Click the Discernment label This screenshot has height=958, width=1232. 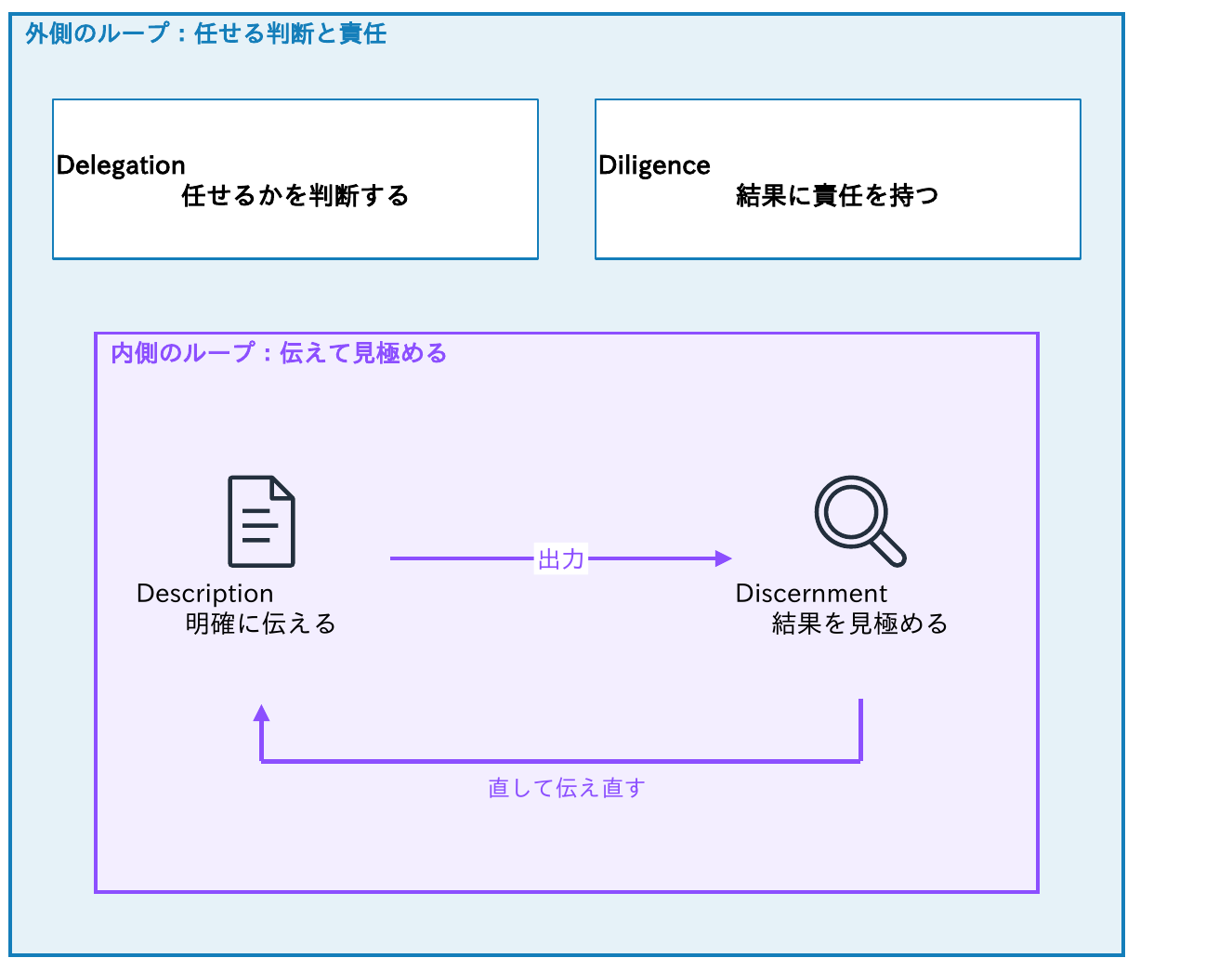coord(811,593)
